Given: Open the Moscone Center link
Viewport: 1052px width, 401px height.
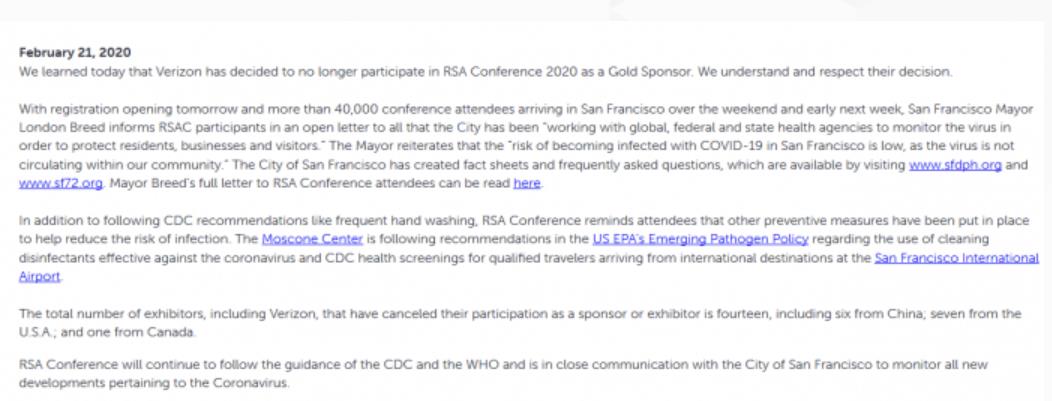Looking at the screenshot, I should point(312,239).
